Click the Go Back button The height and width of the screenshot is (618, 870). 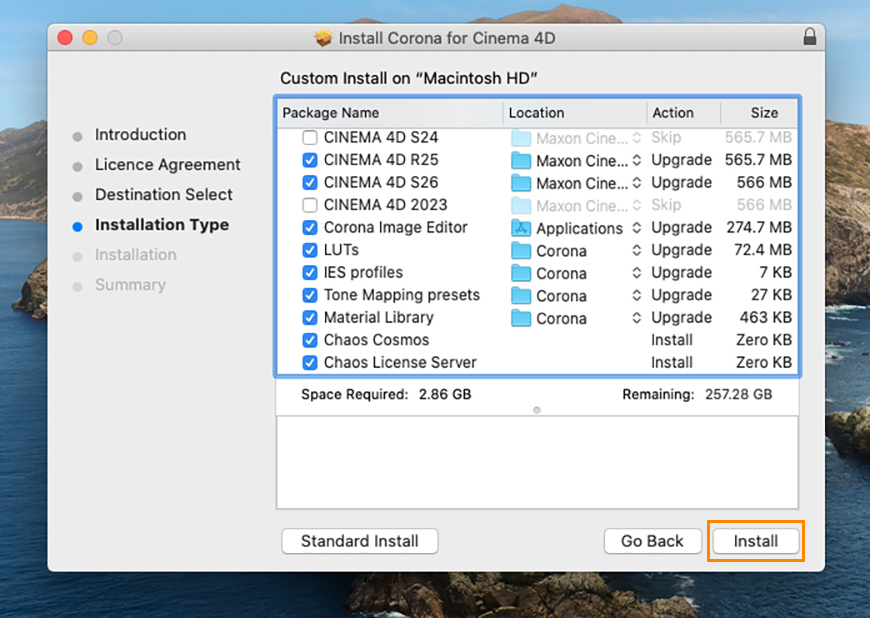coord(652,541)
